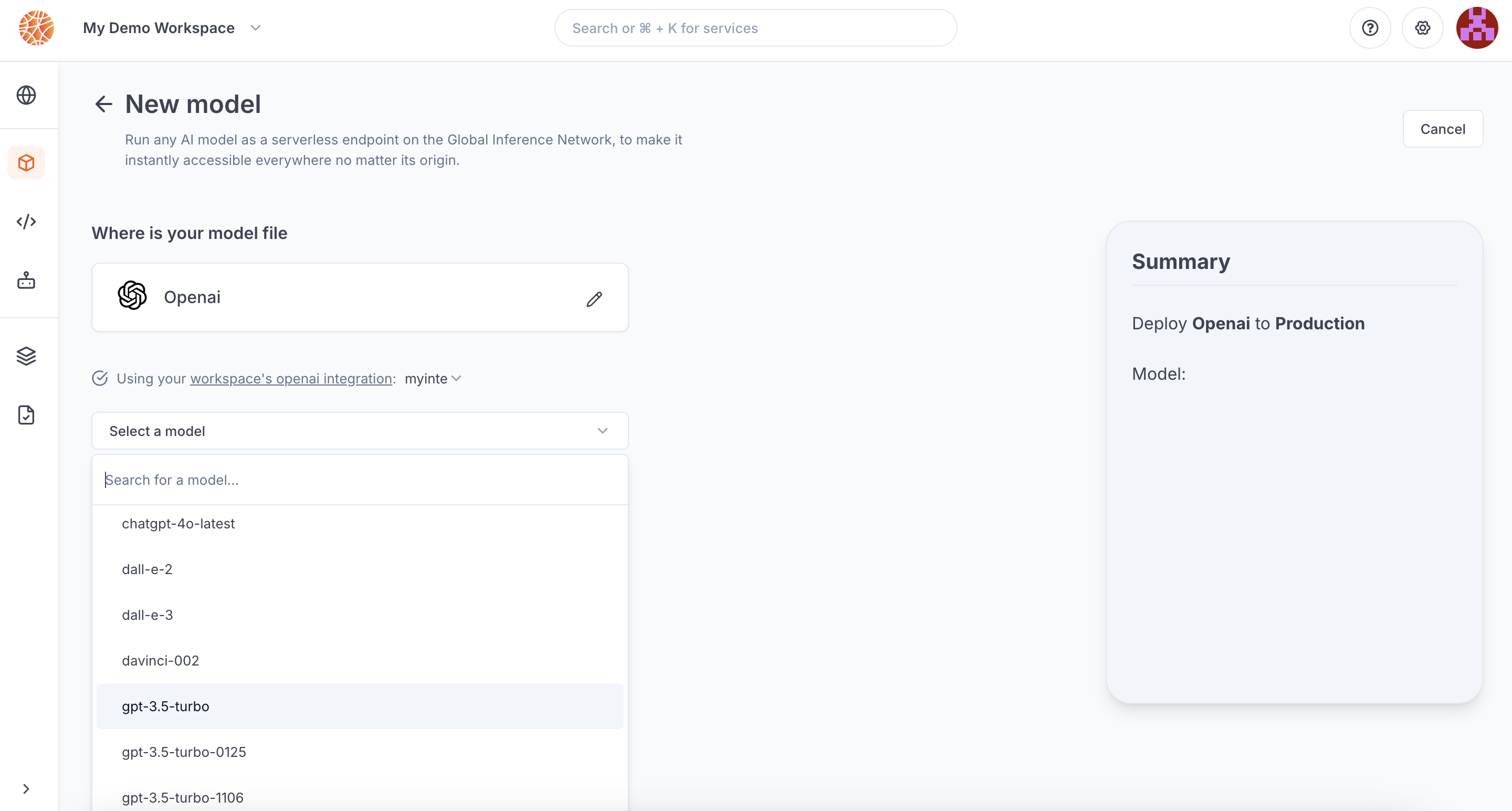Open the Models cube icon in sidebar
Image resolution: width=1512 pixels, height=811 pixels.
point(26,163)
